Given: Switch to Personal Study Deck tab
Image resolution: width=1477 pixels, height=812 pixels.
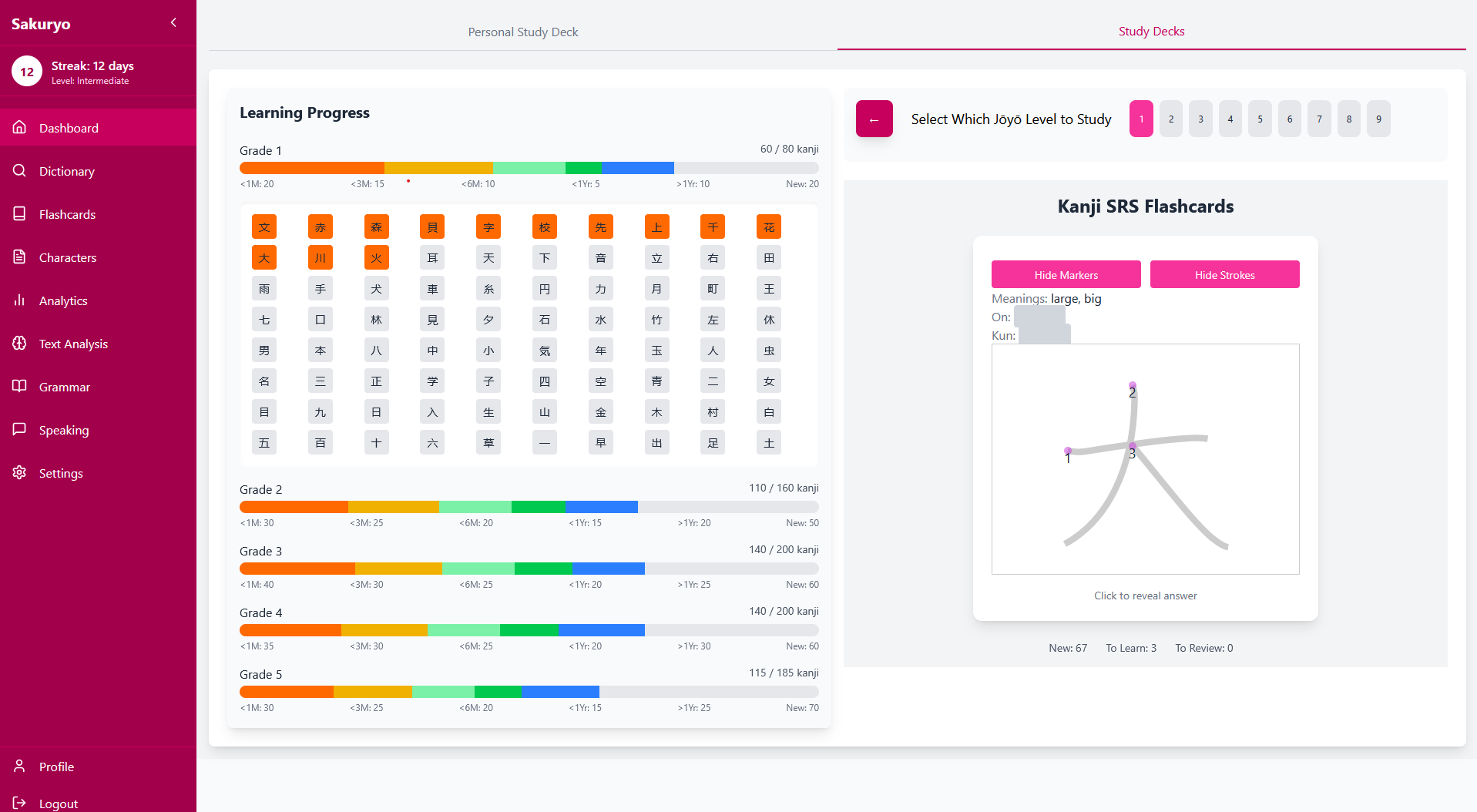Looking at the screenshot, I should [522, 32].
